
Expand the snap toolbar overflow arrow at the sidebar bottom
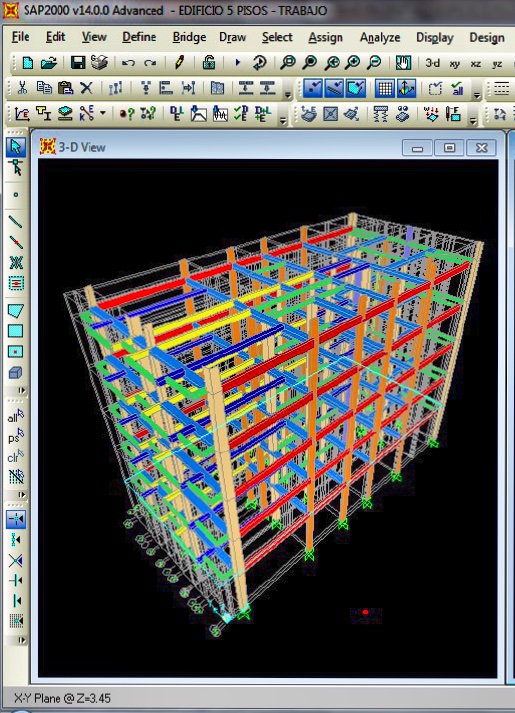21,640
